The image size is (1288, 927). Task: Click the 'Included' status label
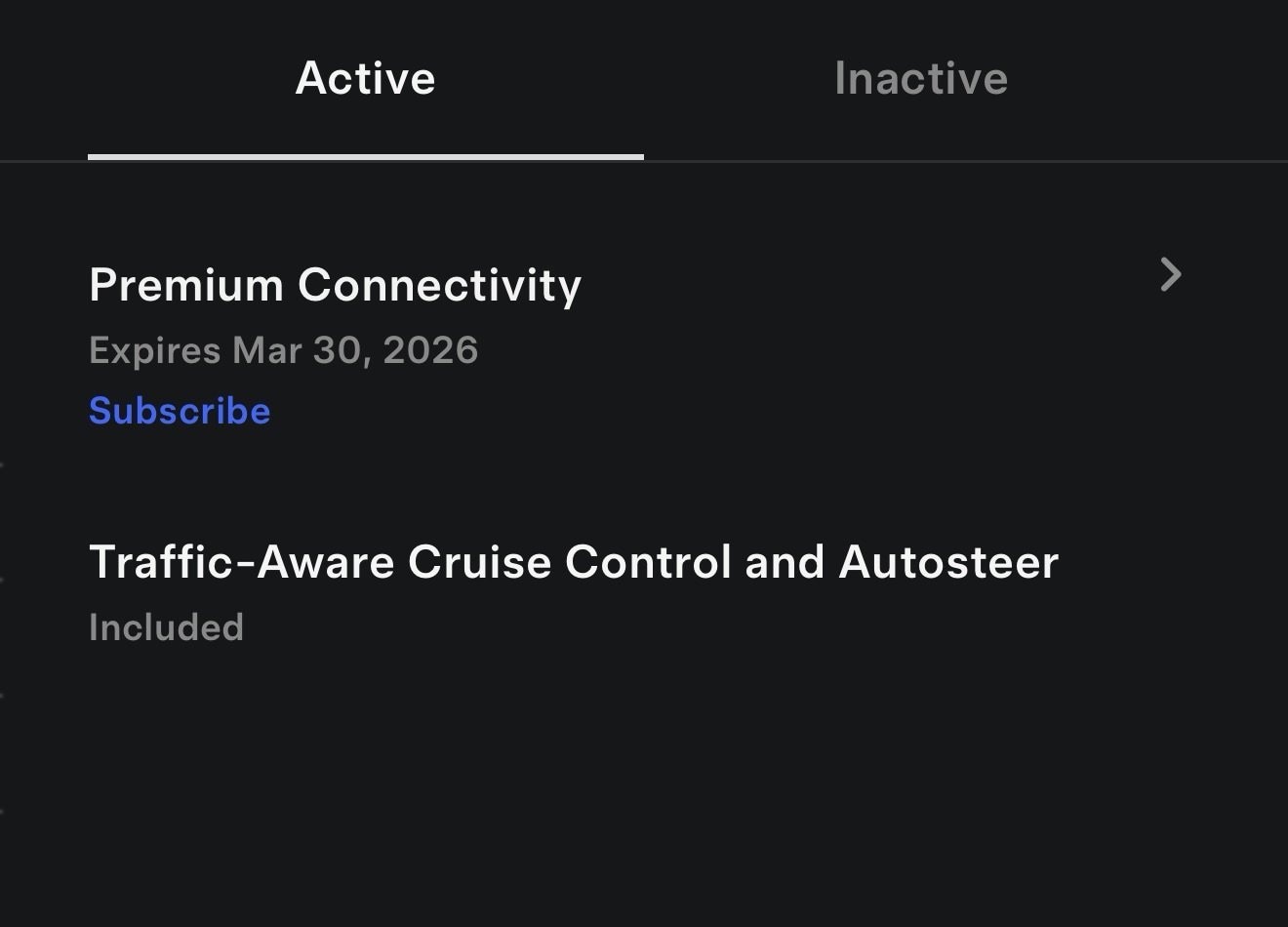tap(166, 627)
